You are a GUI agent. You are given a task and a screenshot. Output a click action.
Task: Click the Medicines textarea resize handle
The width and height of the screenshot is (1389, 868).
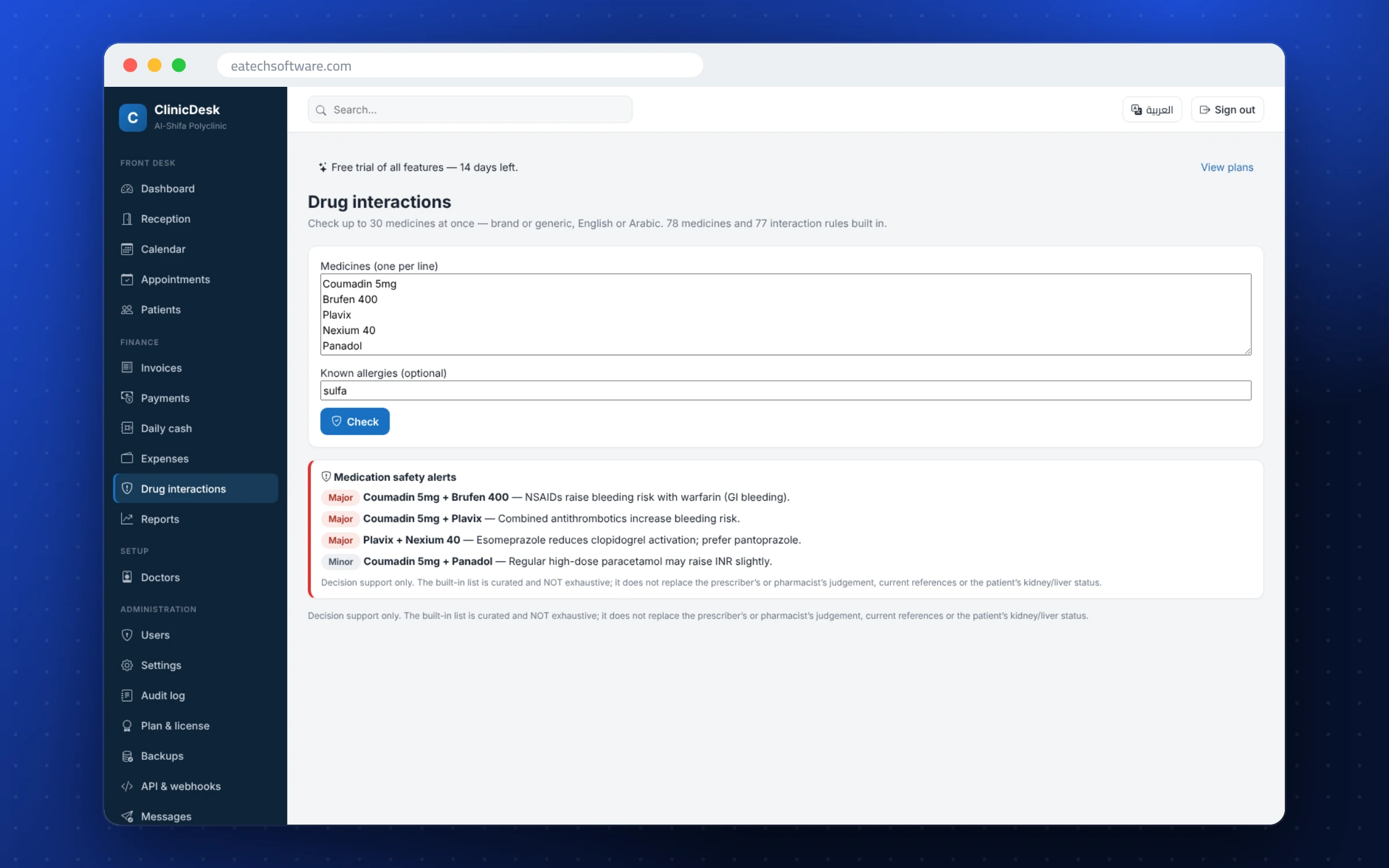click(1247, 351)
